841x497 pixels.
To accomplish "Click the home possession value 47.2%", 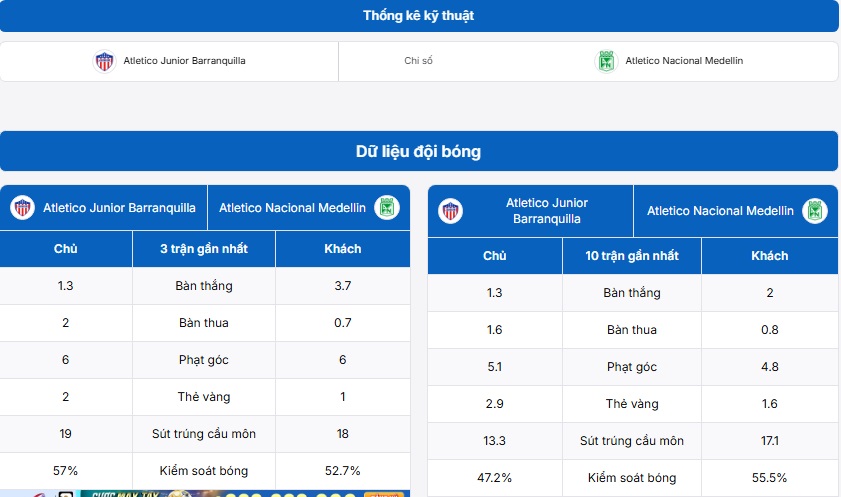I will (495, 478).
